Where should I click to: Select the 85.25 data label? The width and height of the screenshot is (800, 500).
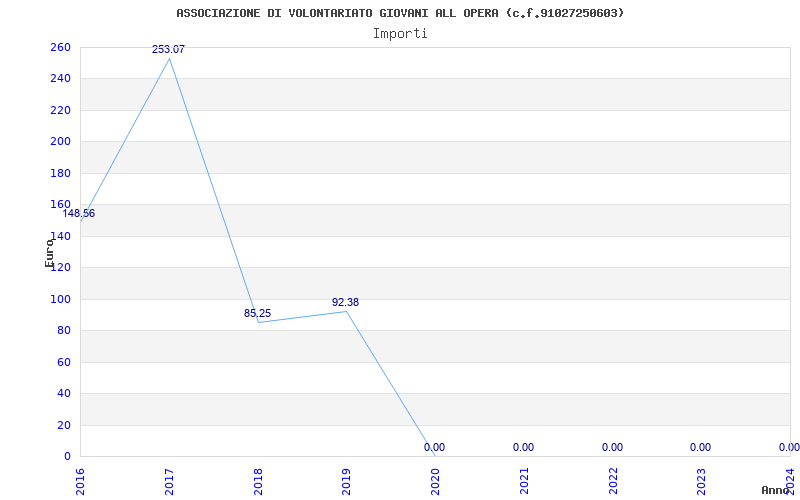257,313
